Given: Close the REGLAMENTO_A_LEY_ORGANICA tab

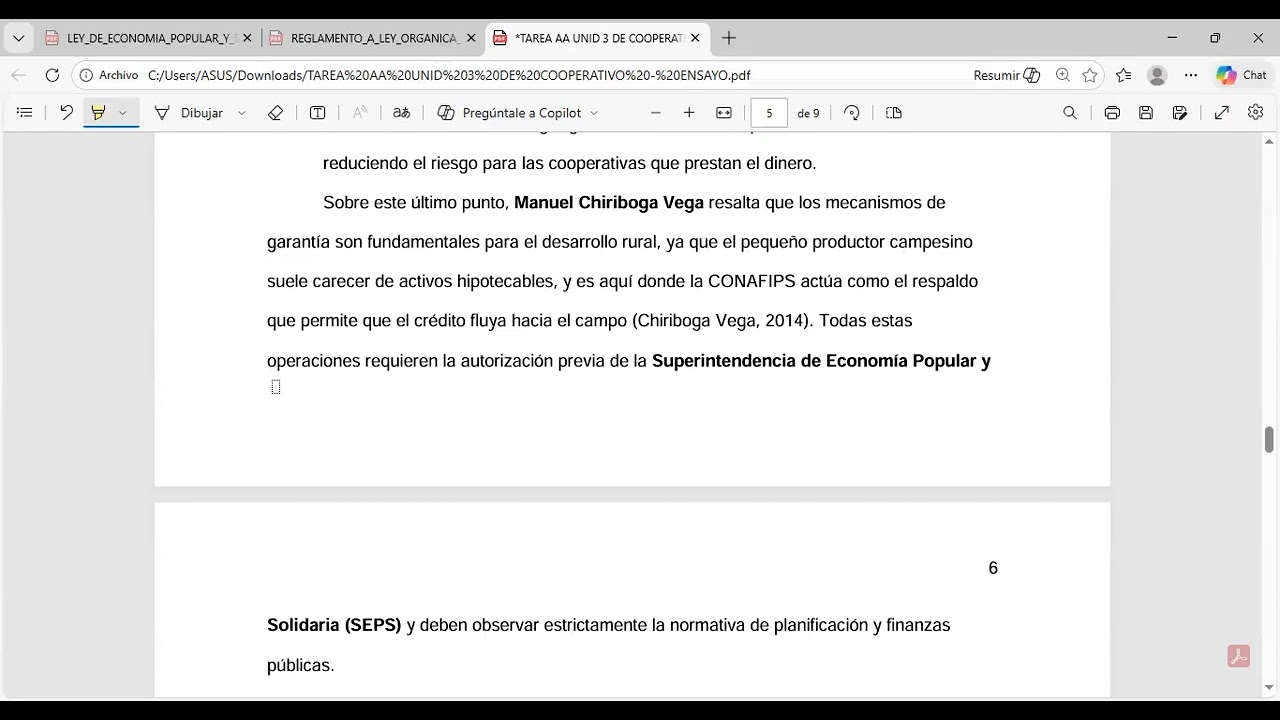Looking at the screenshot, I should 471,38.
